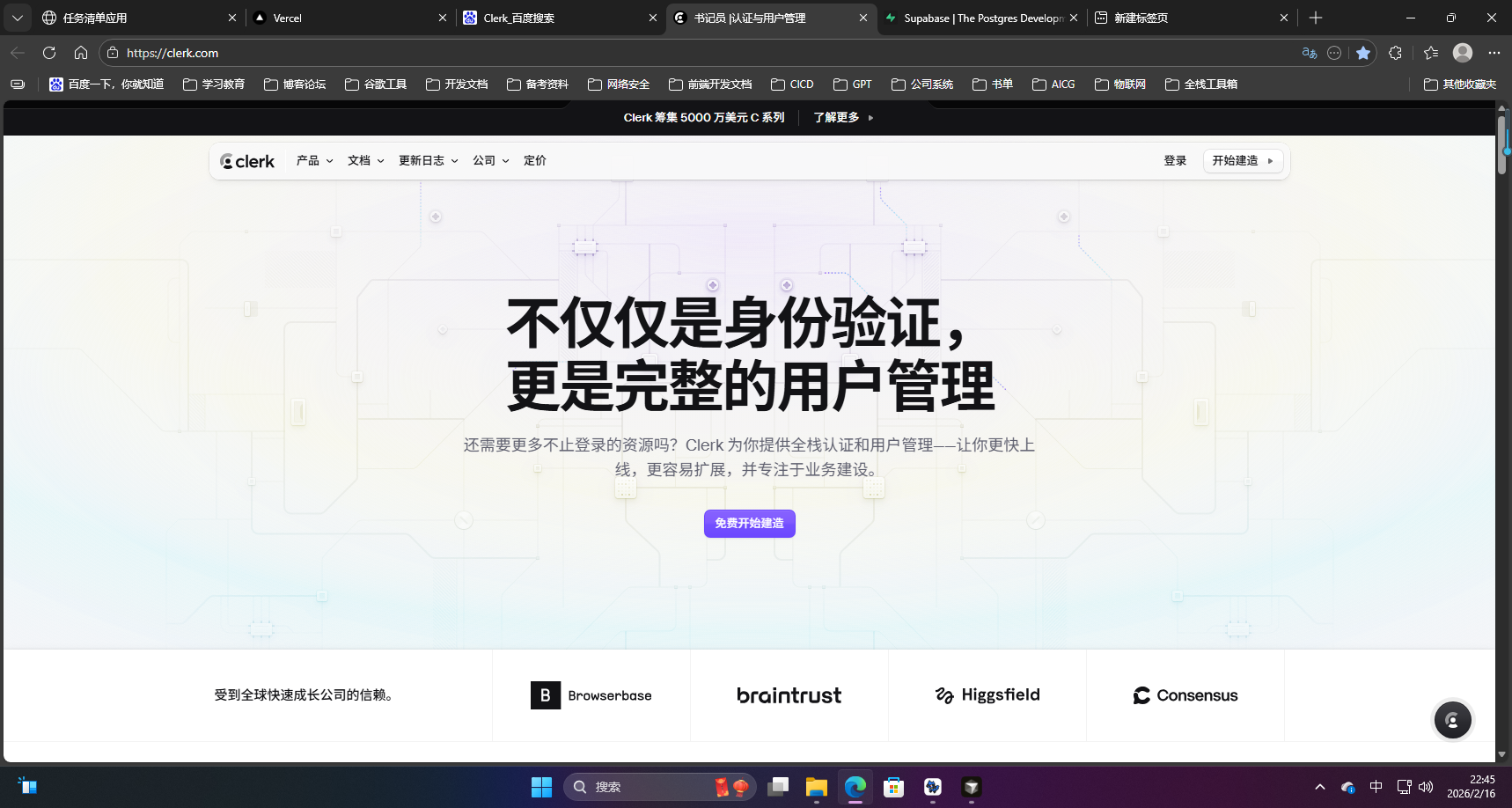The width and height of the screenshot is (1512, 808).
Task: Click the translate icon in the address bar
Action: point(1310,53)
